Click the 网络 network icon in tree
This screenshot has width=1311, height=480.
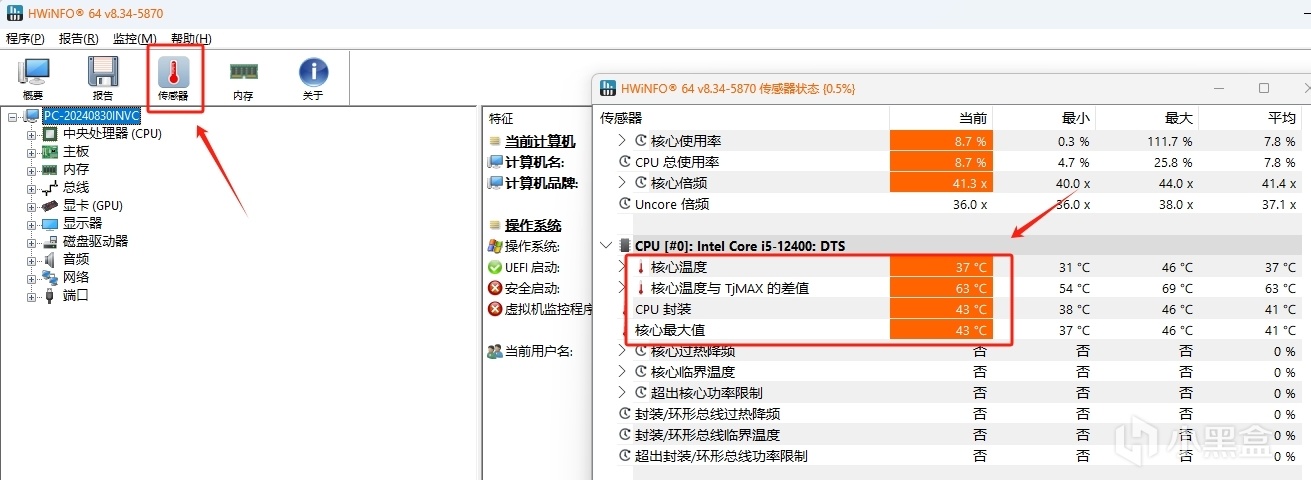(50, 277)
